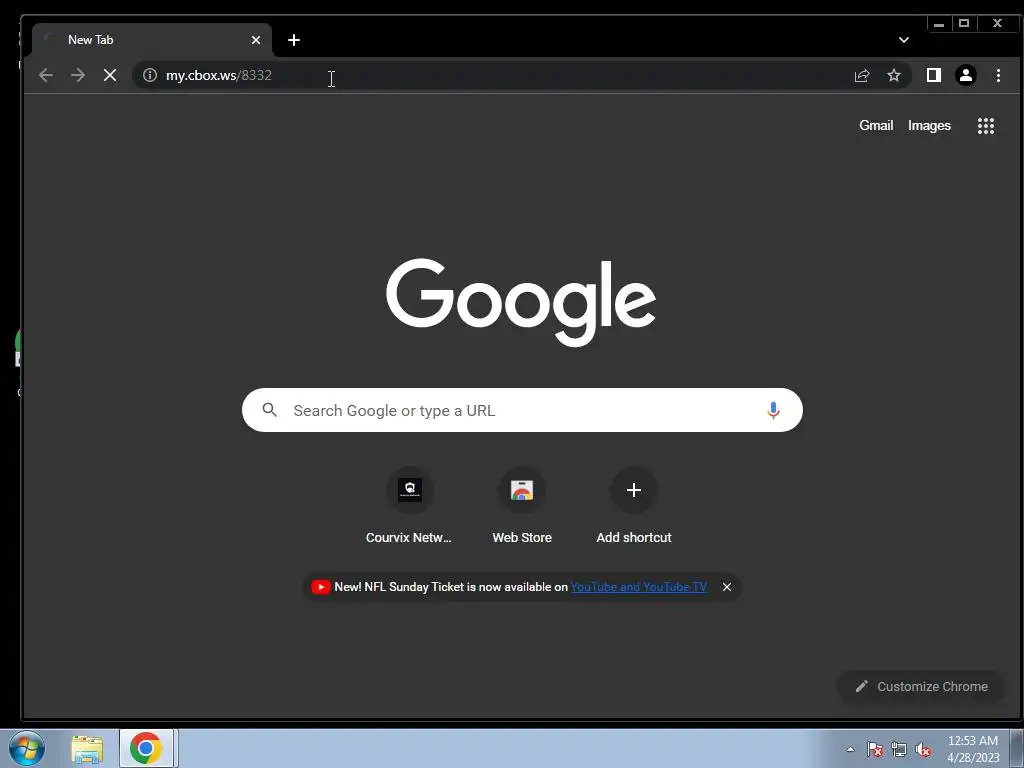Maximize the Chrome window
This screenshot has height=768, width=1024.
(x=964, y=24)
